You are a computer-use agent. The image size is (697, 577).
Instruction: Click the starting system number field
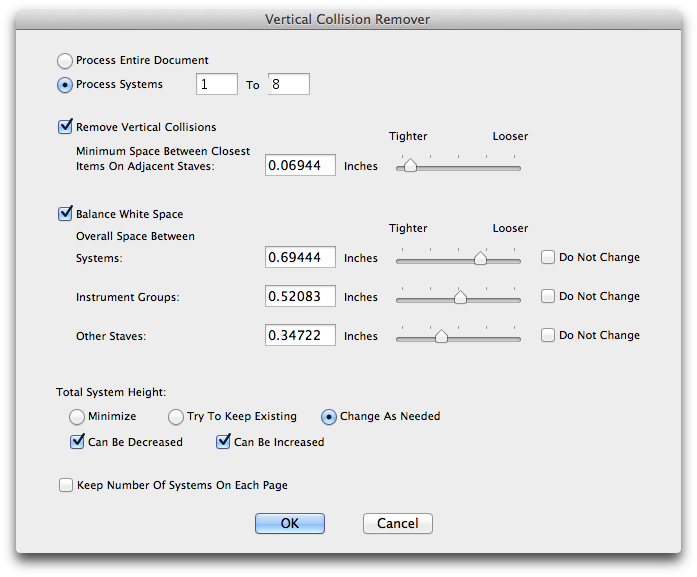217,84
